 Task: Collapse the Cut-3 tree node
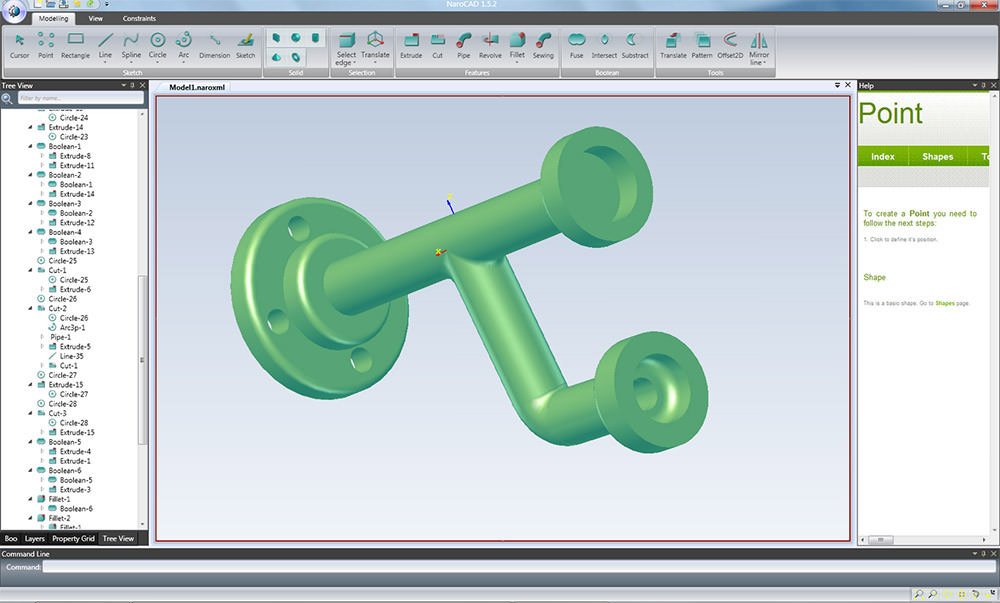tap(30, 413)
